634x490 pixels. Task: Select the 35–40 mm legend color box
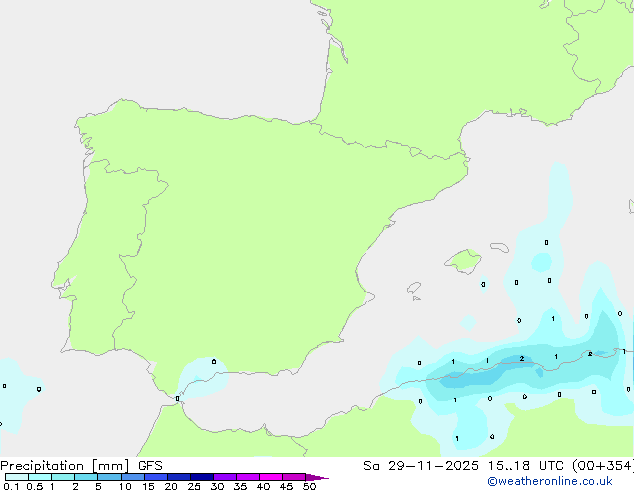coord(248,477)
